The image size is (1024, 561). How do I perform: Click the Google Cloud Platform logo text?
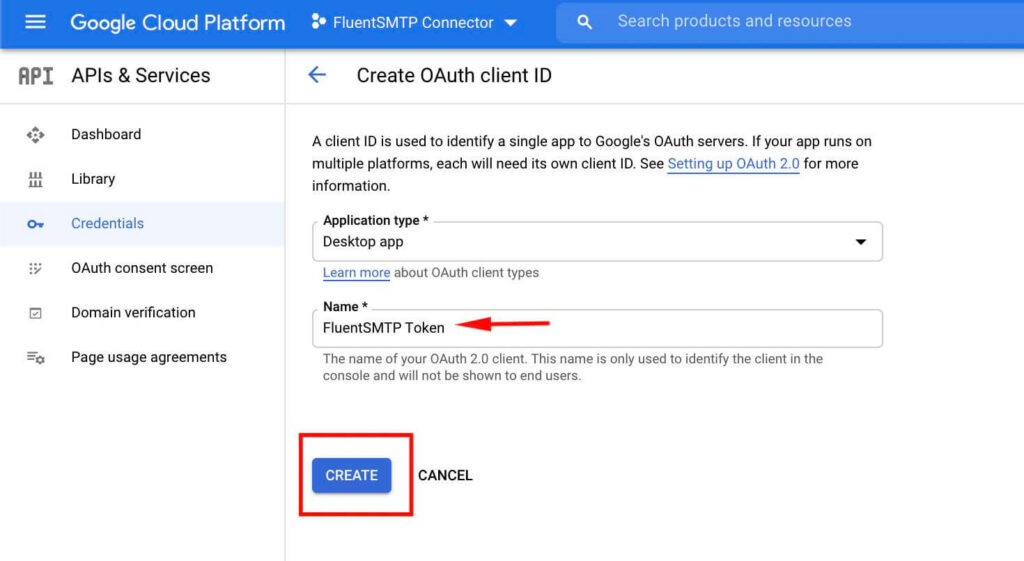pos(178,23)
